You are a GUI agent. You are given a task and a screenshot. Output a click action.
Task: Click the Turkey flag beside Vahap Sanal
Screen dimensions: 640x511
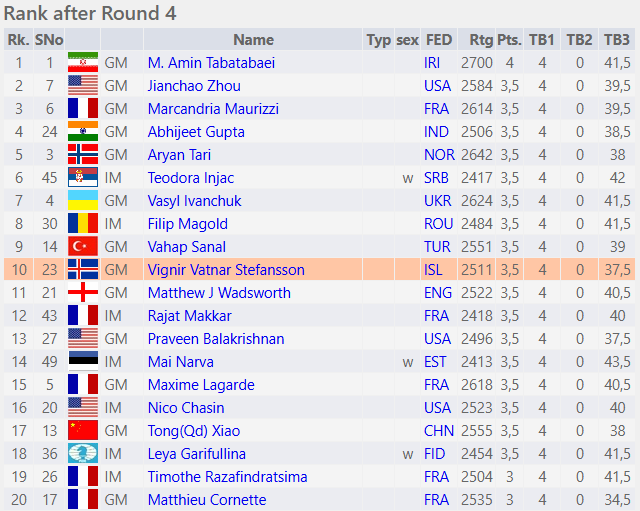point(82,246)
